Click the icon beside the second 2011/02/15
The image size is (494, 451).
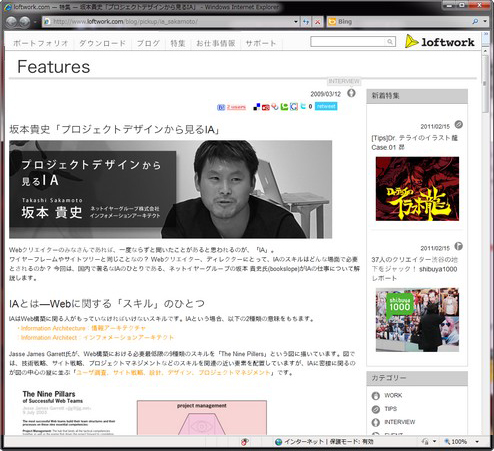point(459,246)
